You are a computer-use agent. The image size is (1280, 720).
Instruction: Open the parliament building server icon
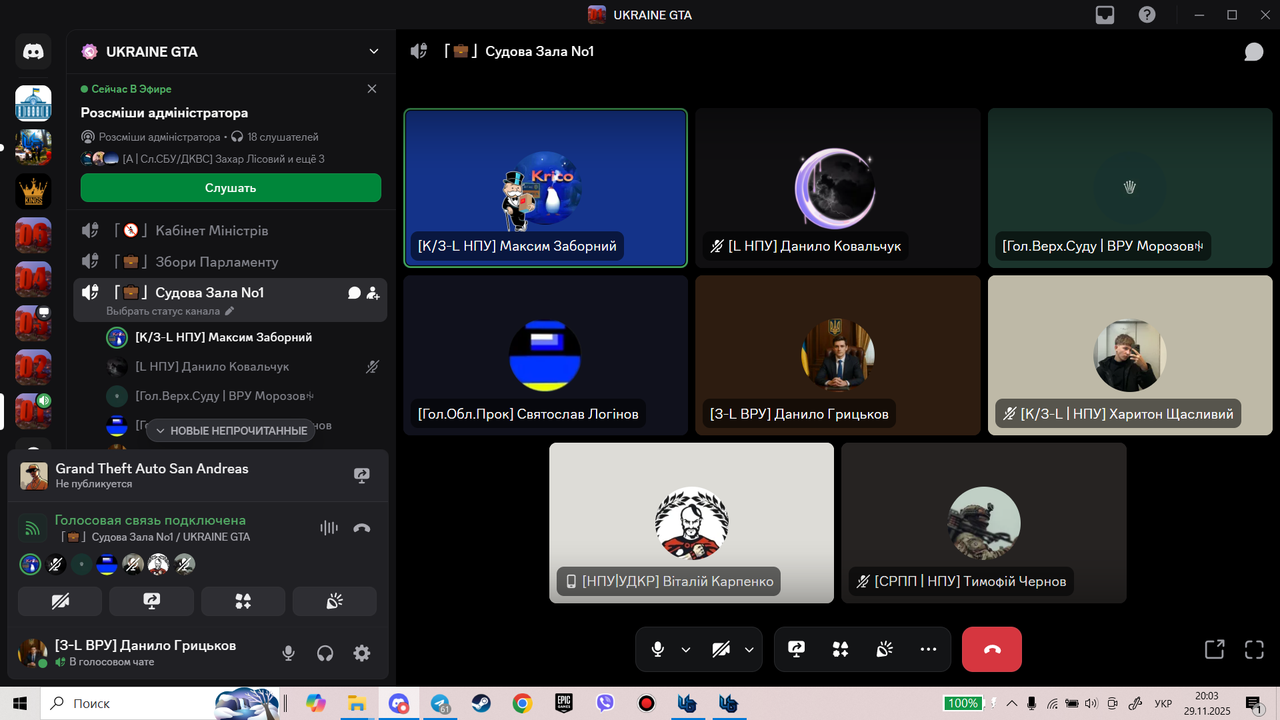[33, 103]
